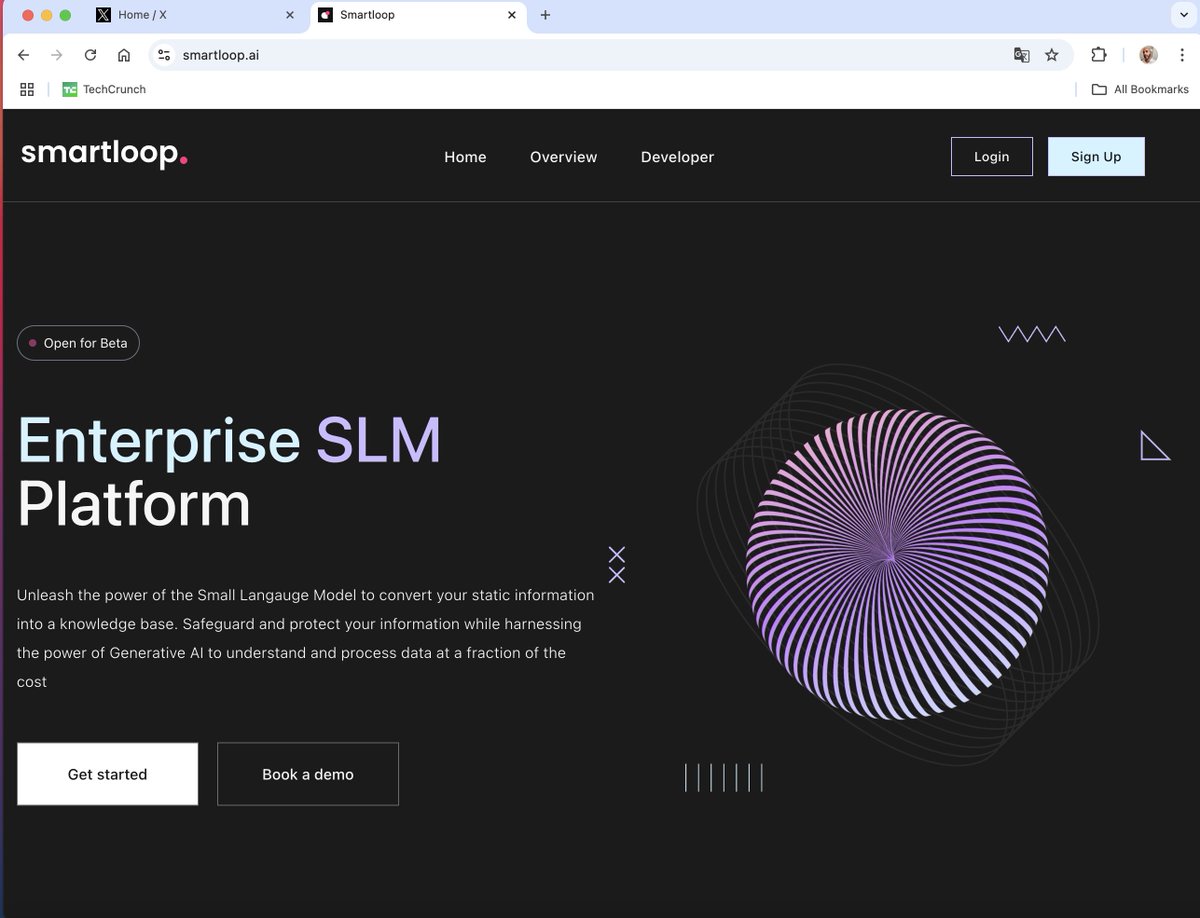Expand the tab search dropdown arrow
The image size is (1200, 918).
point(1184,15)
